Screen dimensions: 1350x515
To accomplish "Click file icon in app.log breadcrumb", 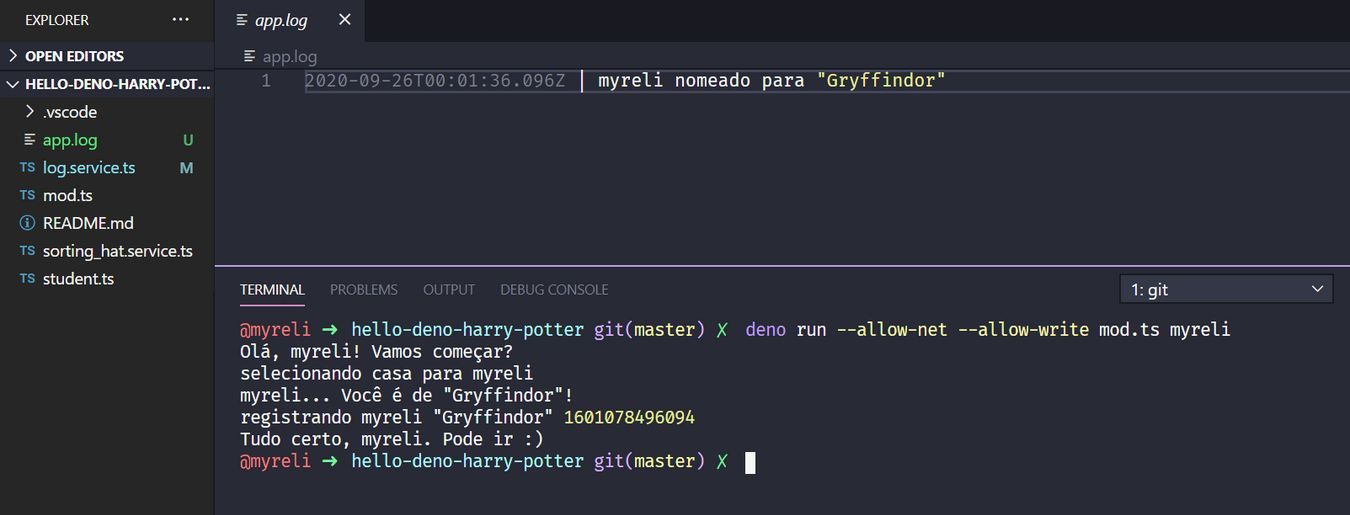I will coord(250,57).
